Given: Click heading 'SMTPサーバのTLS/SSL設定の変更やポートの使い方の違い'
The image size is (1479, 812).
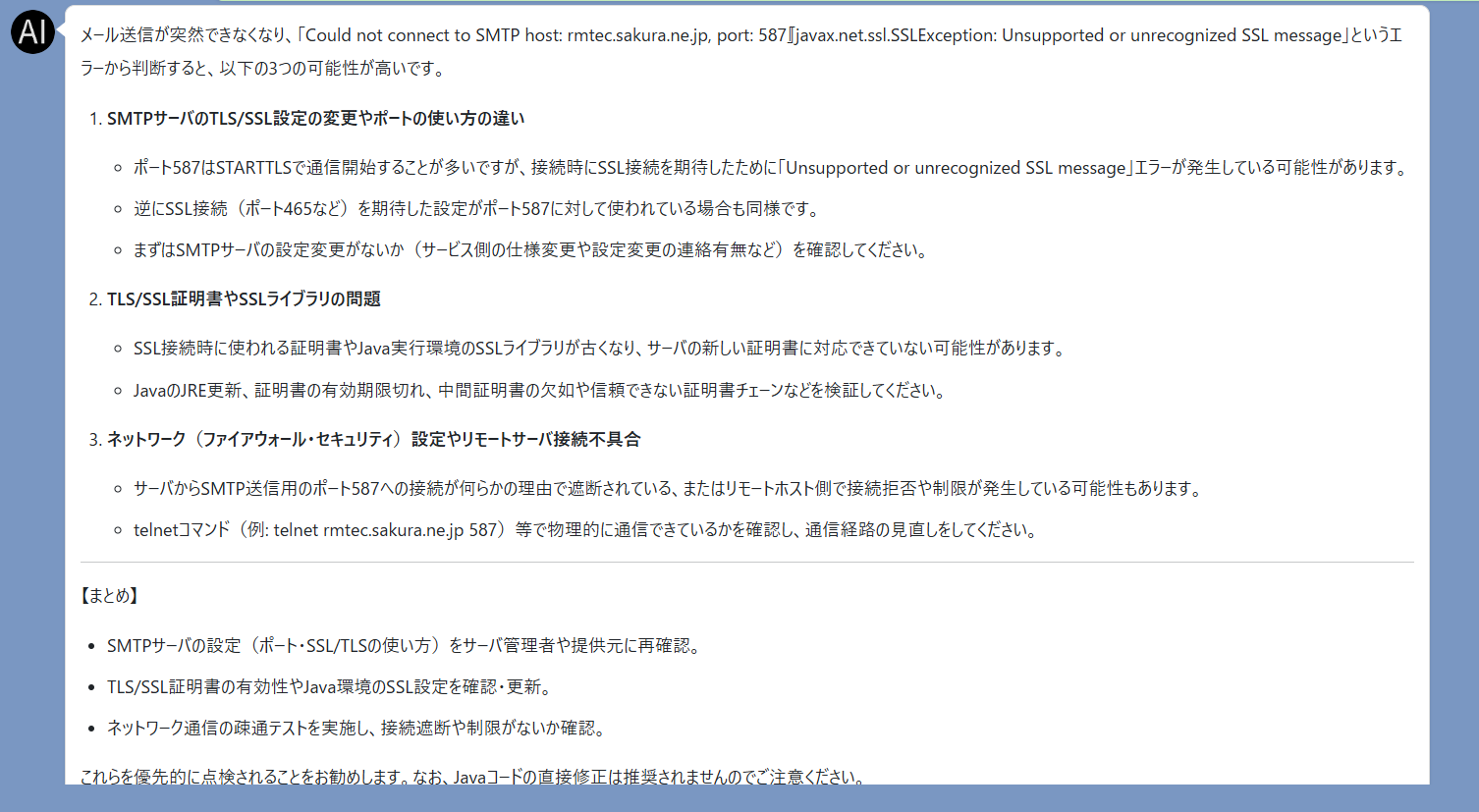Looking at the screenshot, I should pos(315,119).
